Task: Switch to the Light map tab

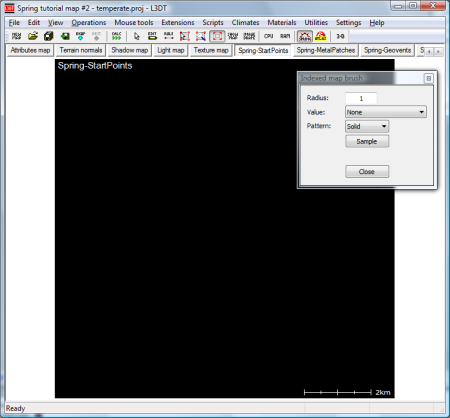Action: [x=170, y=50]
